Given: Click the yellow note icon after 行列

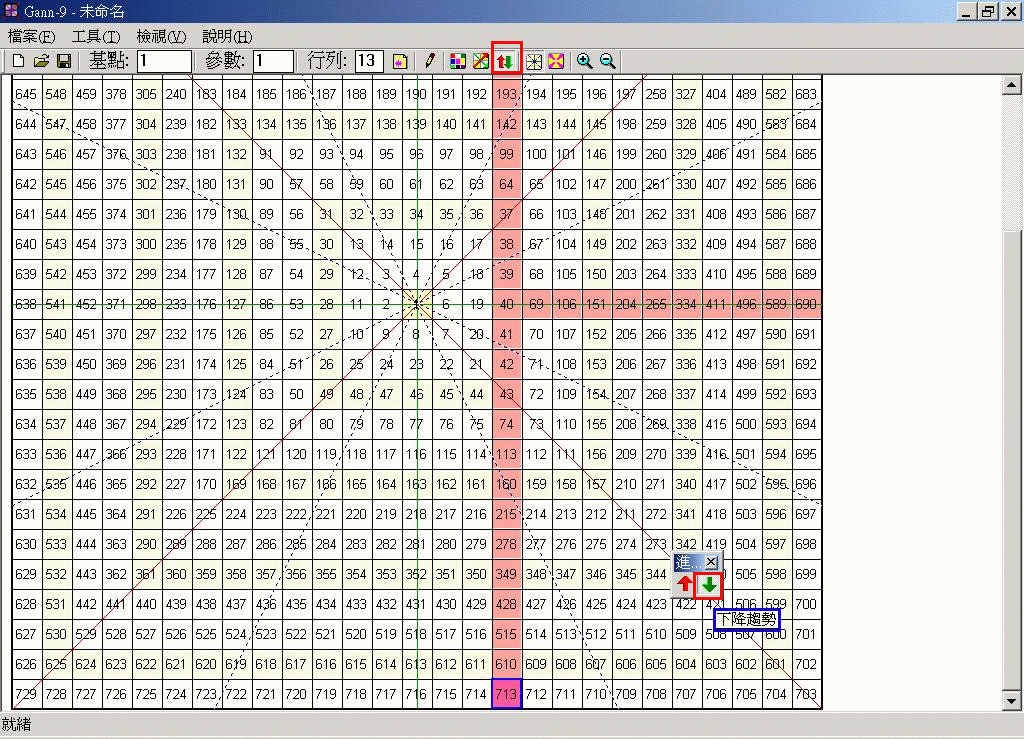Looking at the screenshot, I should 400,61.
